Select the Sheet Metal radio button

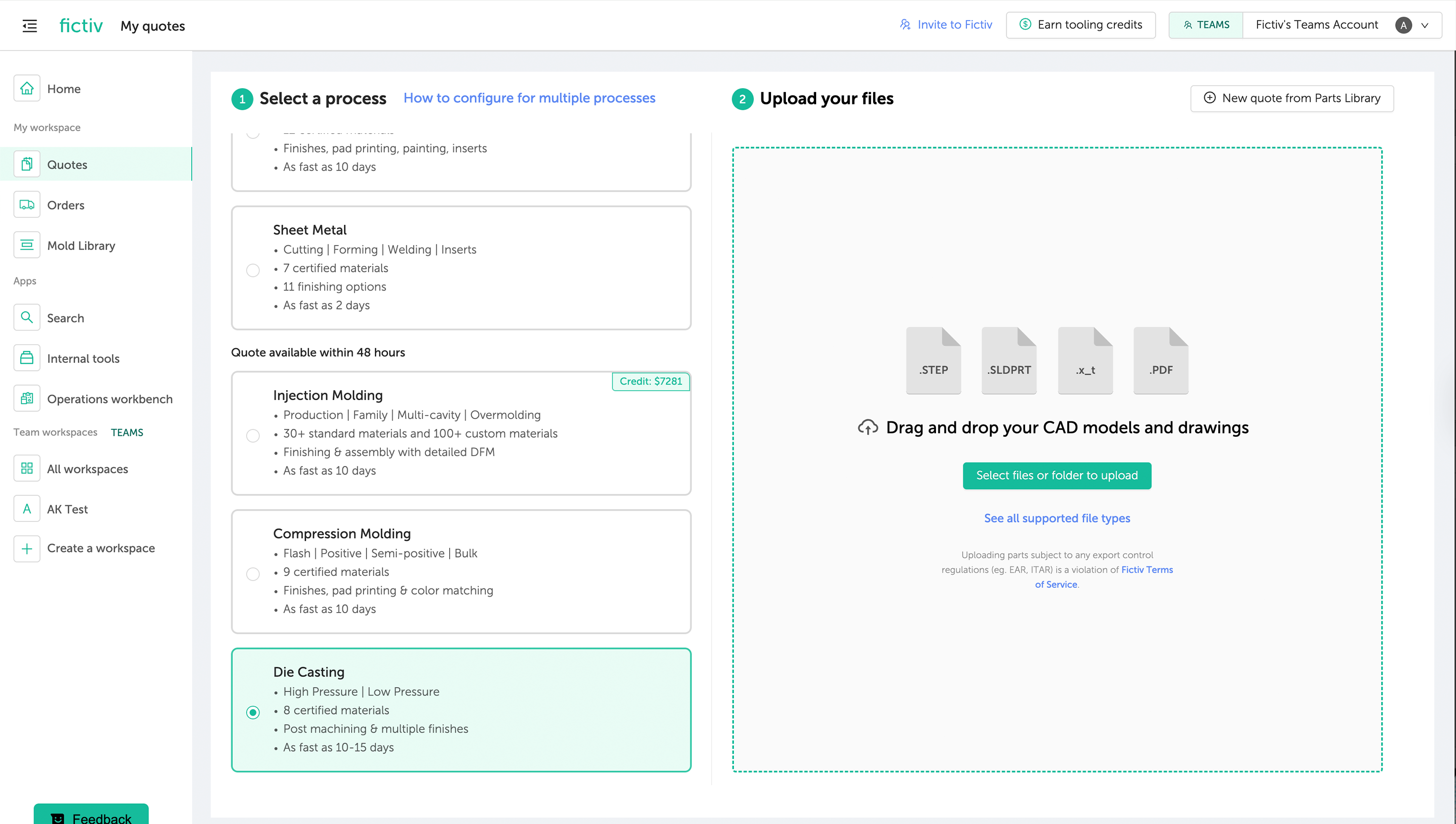[253, 270]
